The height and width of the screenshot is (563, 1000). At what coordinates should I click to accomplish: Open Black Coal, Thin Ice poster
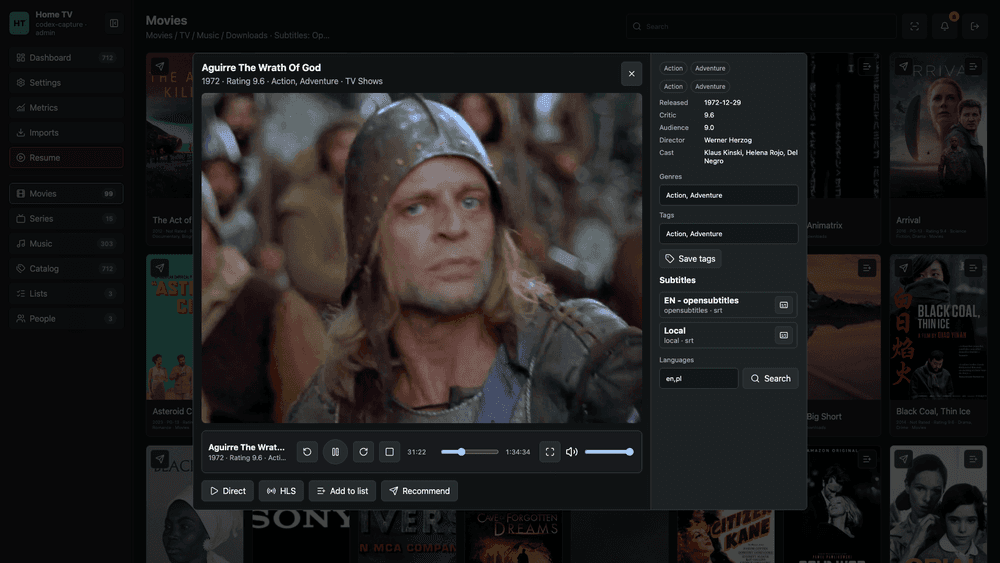pos(938,327)
